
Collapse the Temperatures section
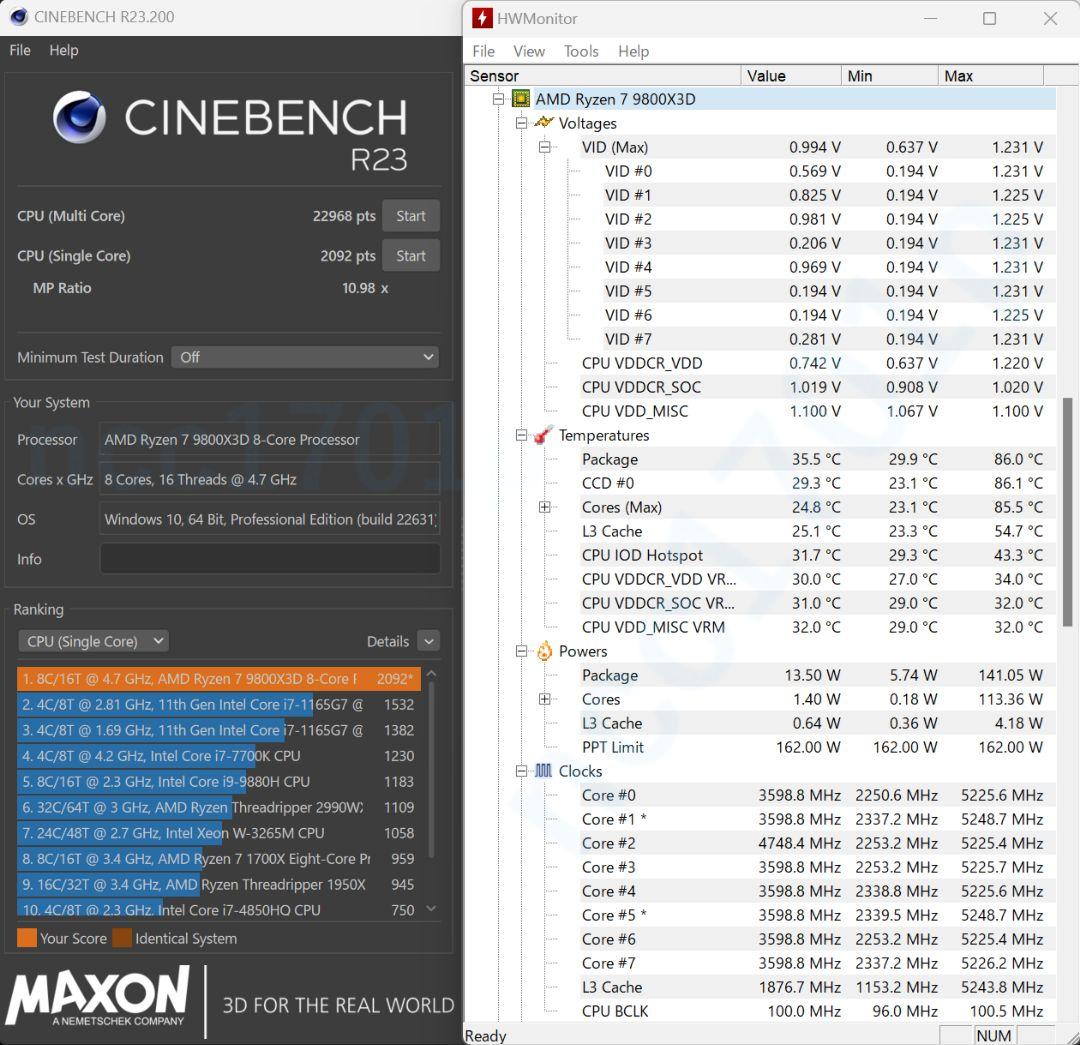pyautogui.click(x=521, y=435)
